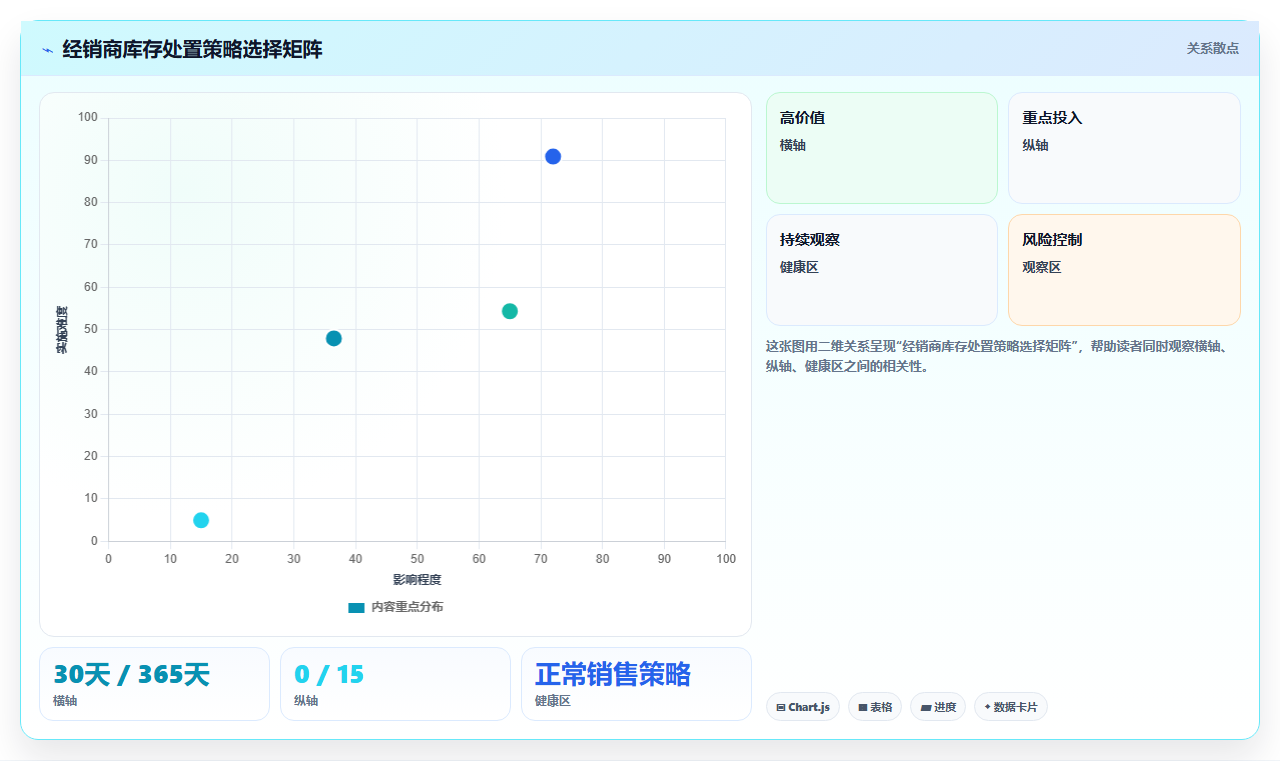
Task: Click the 30天 / 365天 stat value
Action: (x=132, y=675)
